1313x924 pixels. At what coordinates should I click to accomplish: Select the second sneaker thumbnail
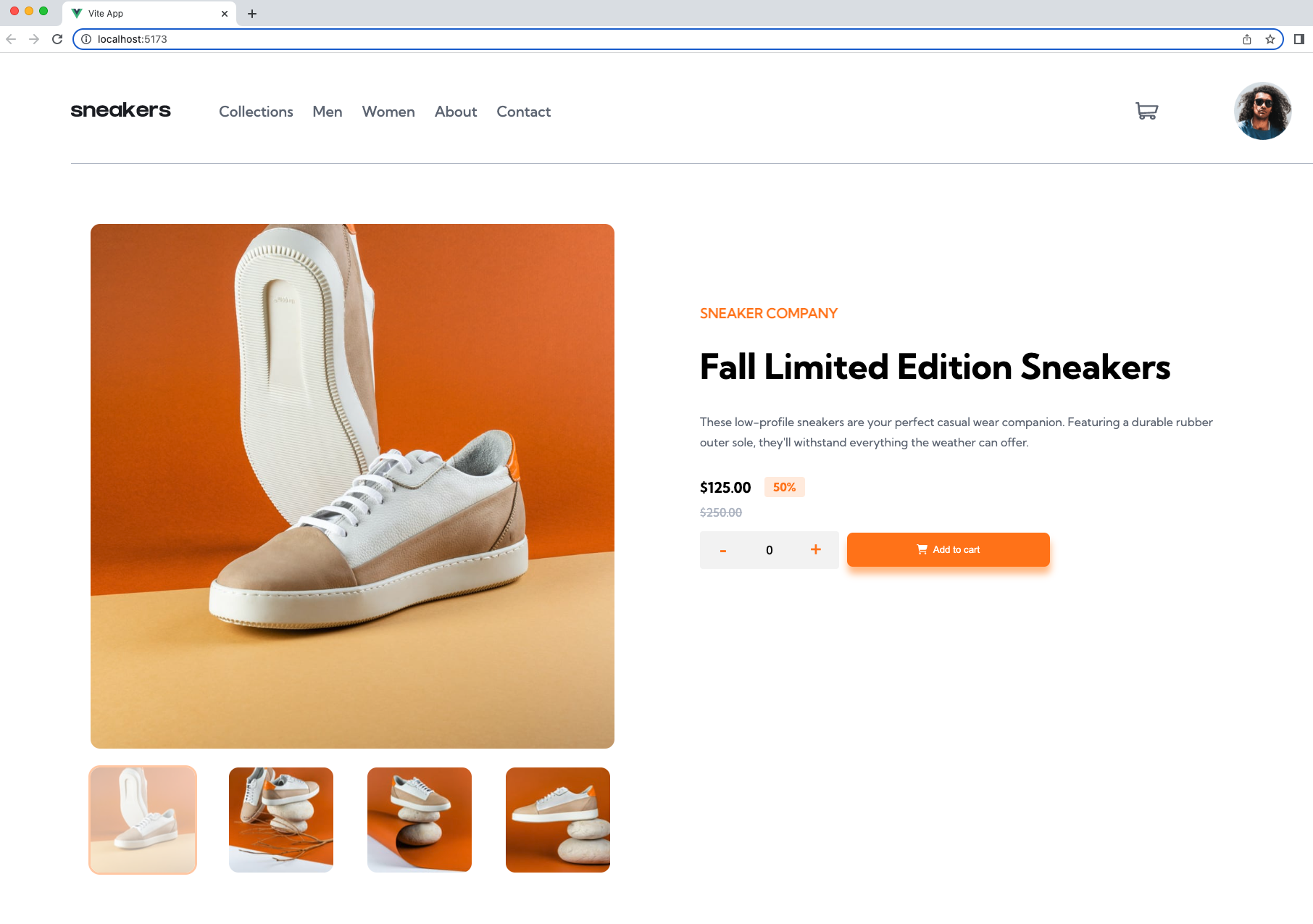(280, 820)
